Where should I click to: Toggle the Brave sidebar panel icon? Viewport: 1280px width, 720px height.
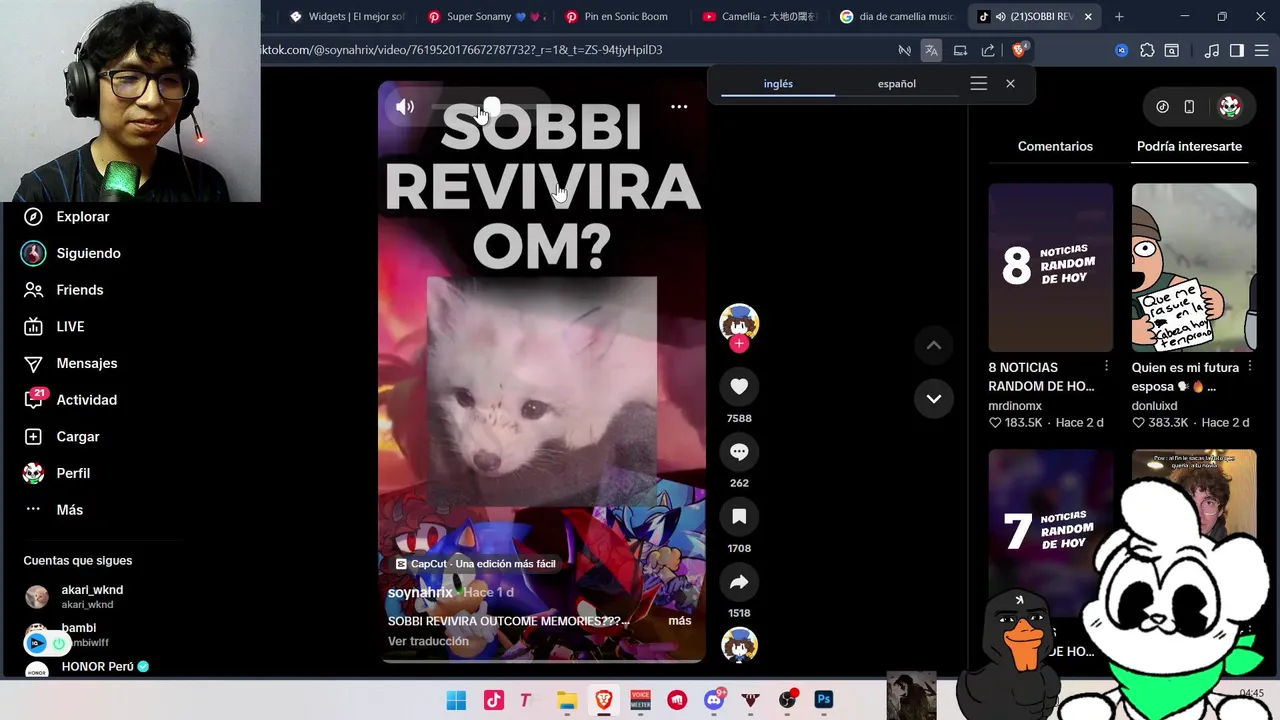[x=1237, y=50]
